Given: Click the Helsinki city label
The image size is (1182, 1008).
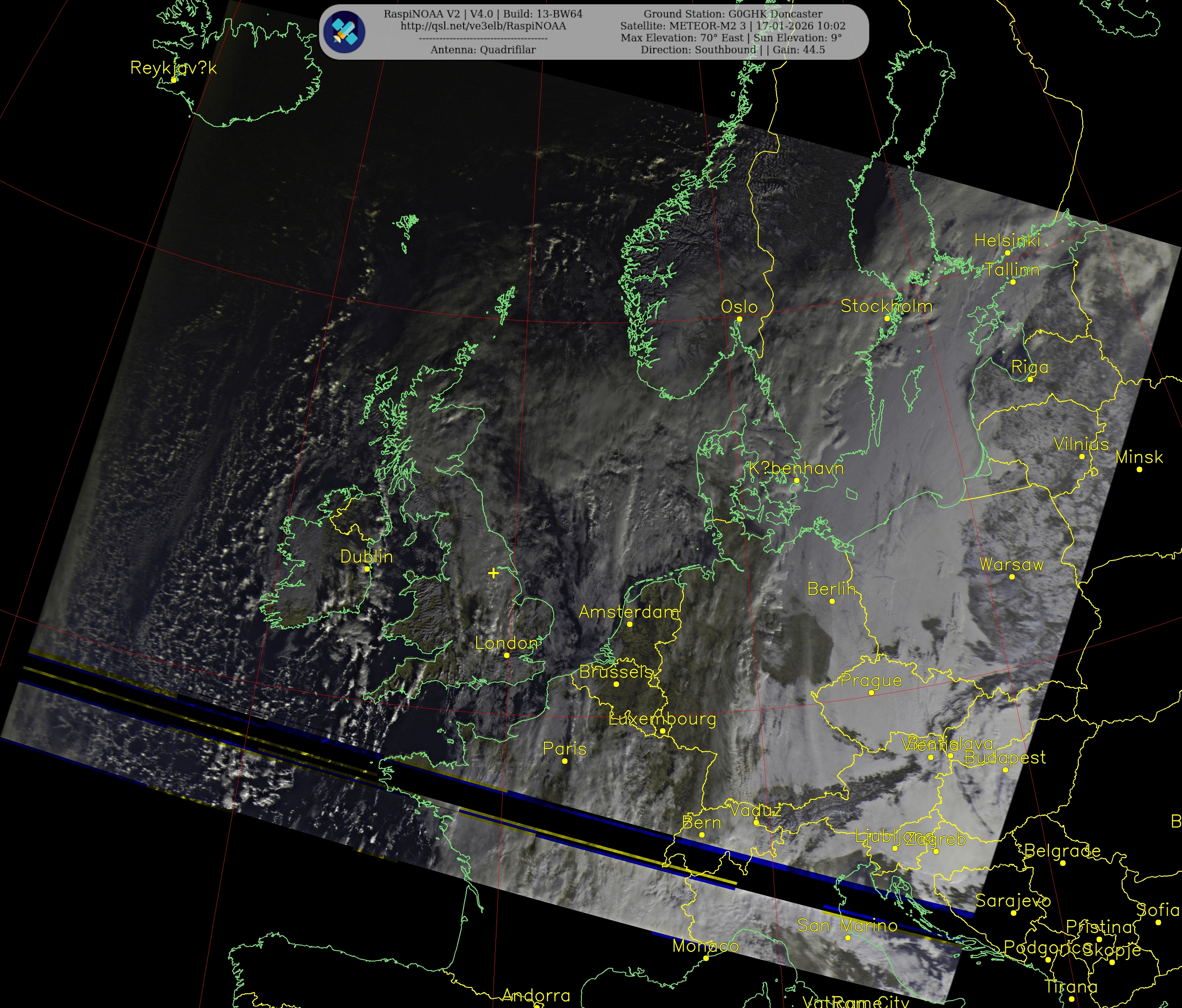Looking at the screenshot, I should click(x=1007, y=240).
